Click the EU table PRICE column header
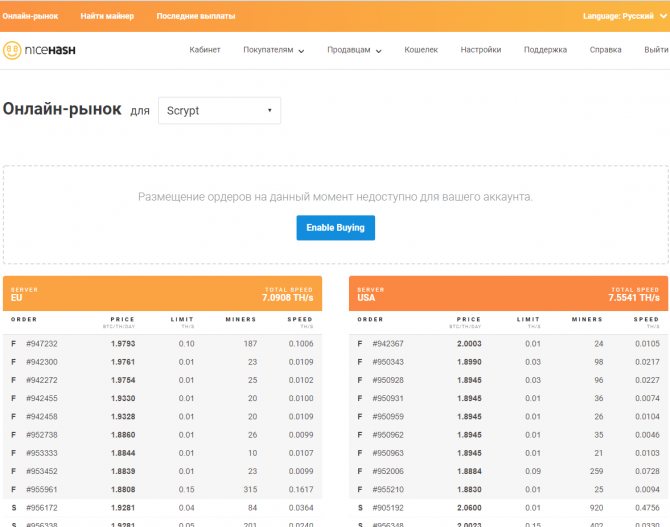670x527 pixels. pos(122,319)
